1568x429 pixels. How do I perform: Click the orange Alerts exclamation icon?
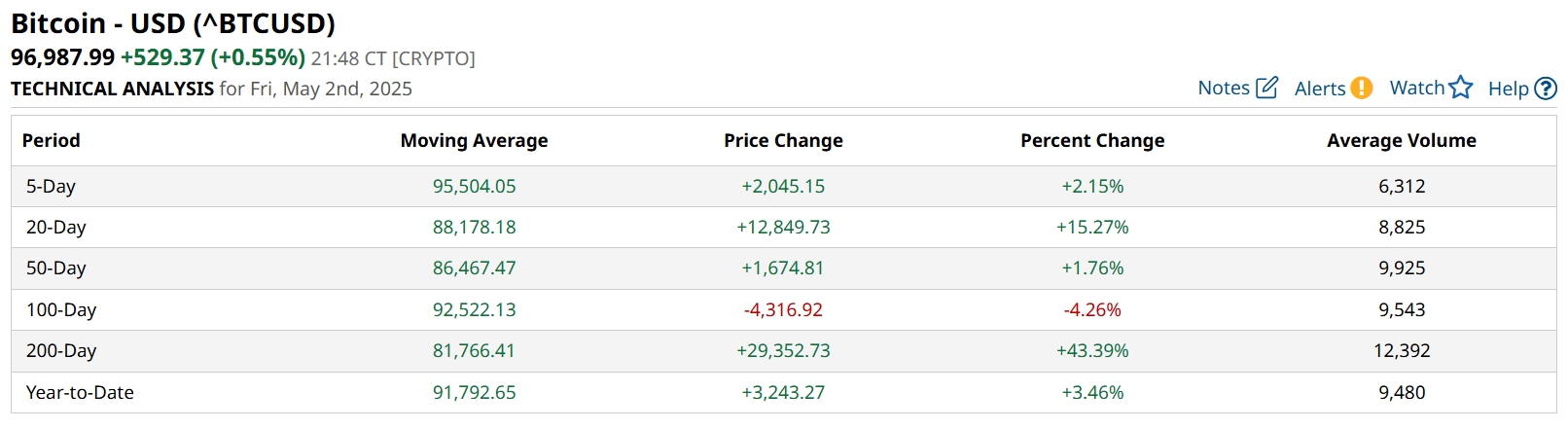point(1361,89)
